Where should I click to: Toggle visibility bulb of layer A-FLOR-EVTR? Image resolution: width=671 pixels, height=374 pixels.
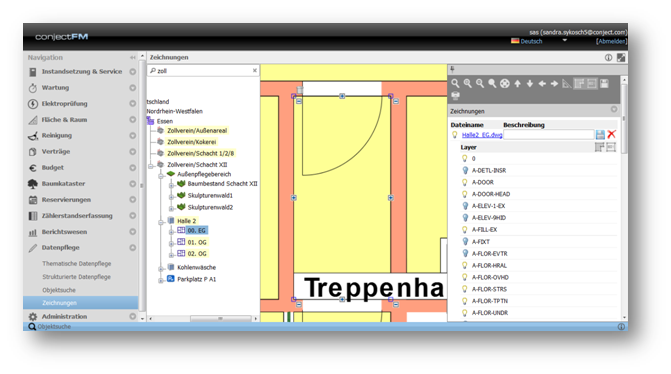[465, 253]
